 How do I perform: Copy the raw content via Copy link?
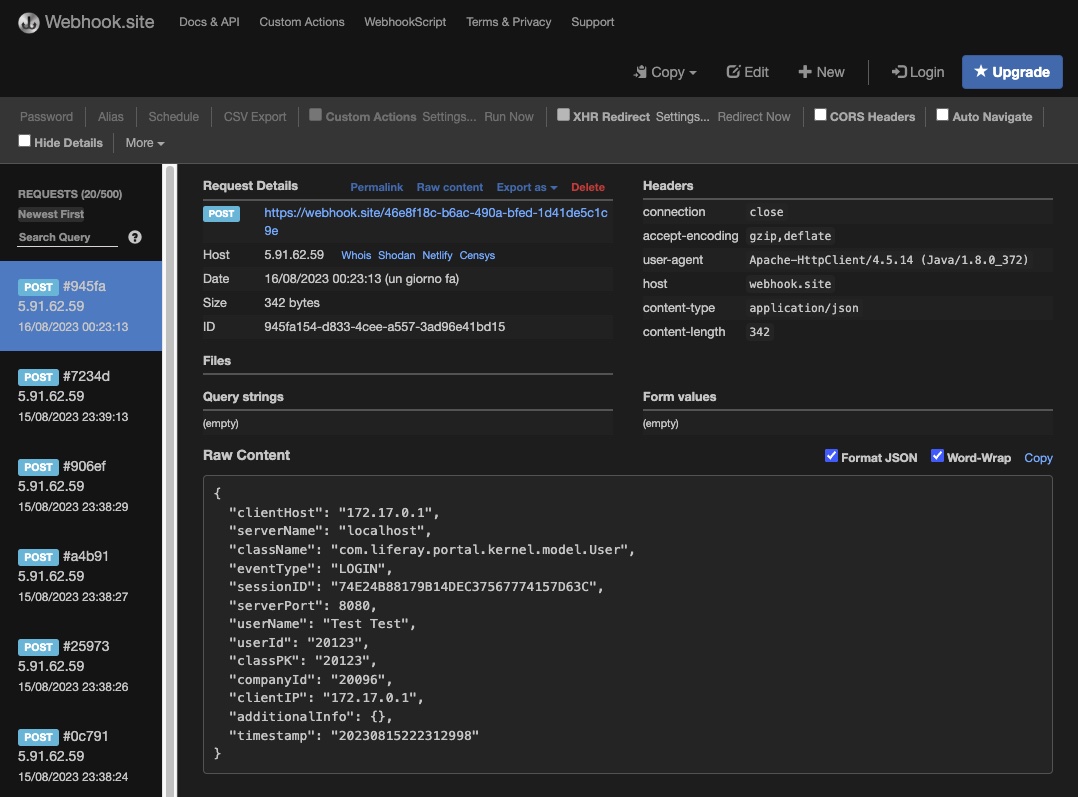tap(1038, 458)
